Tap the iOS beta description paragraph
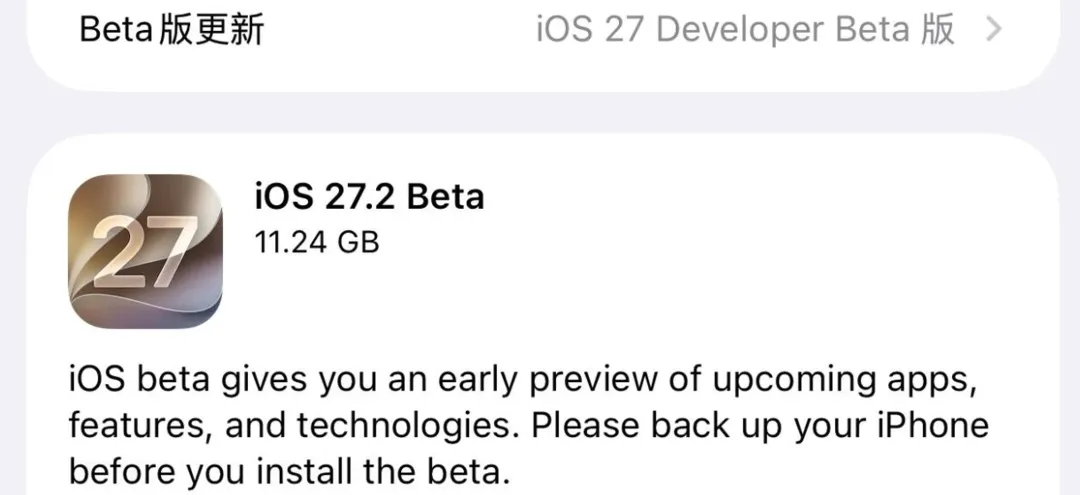1080x495 pixels. tap(529, 426)
